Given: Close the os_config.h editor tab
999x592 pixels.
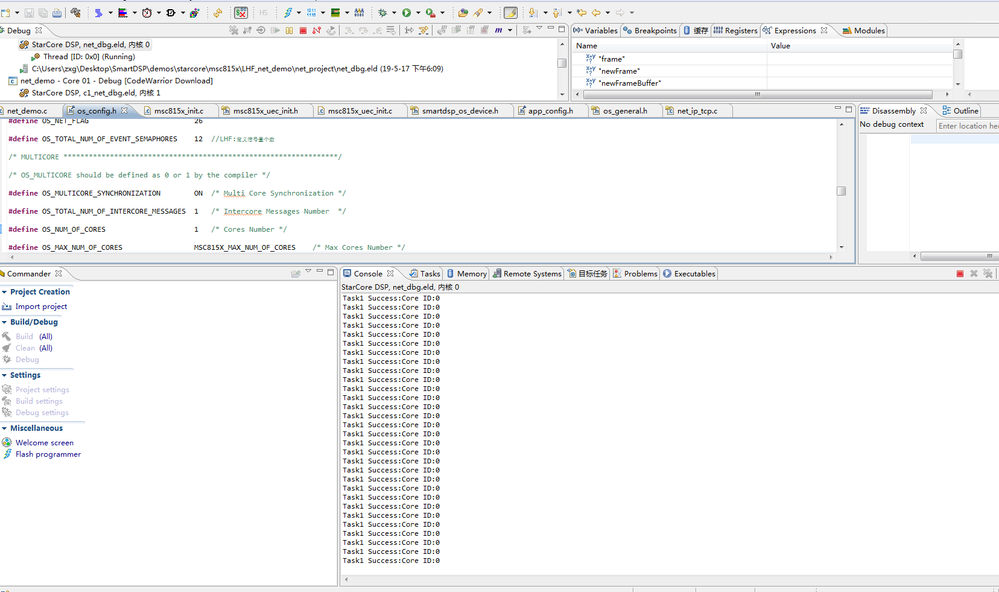Looking at the screenshot, I should coord(124,110).
